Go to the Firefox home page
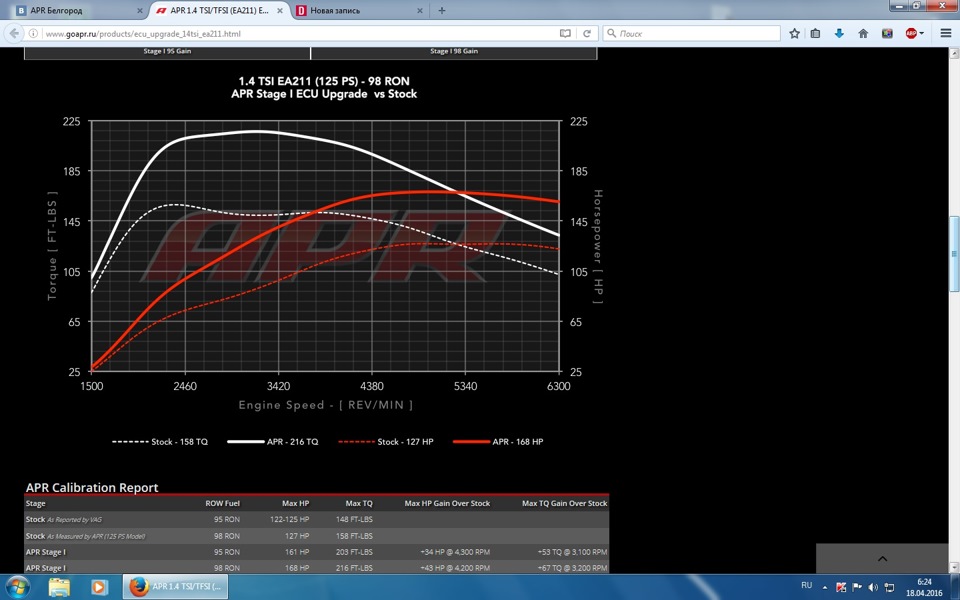960x600 pixels. click(x=863, y=34)
